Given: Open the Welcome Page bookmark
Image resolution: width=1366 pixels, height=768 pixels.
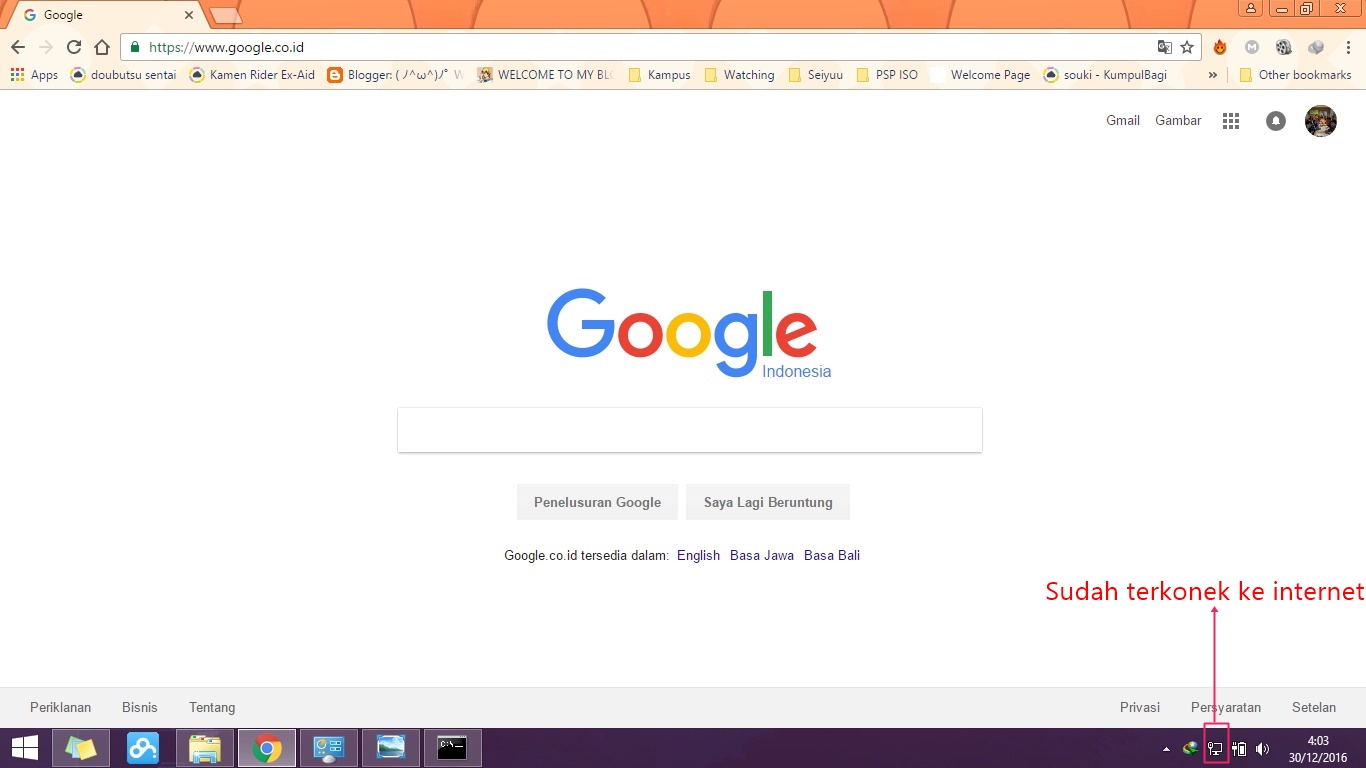Looking at the screenshot, I should [980, 75].
